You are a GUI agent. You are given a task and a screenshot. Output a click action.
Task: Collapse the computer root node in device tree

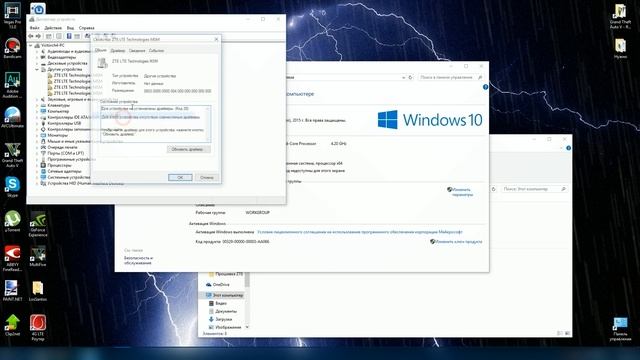click(x=31, y=45)
